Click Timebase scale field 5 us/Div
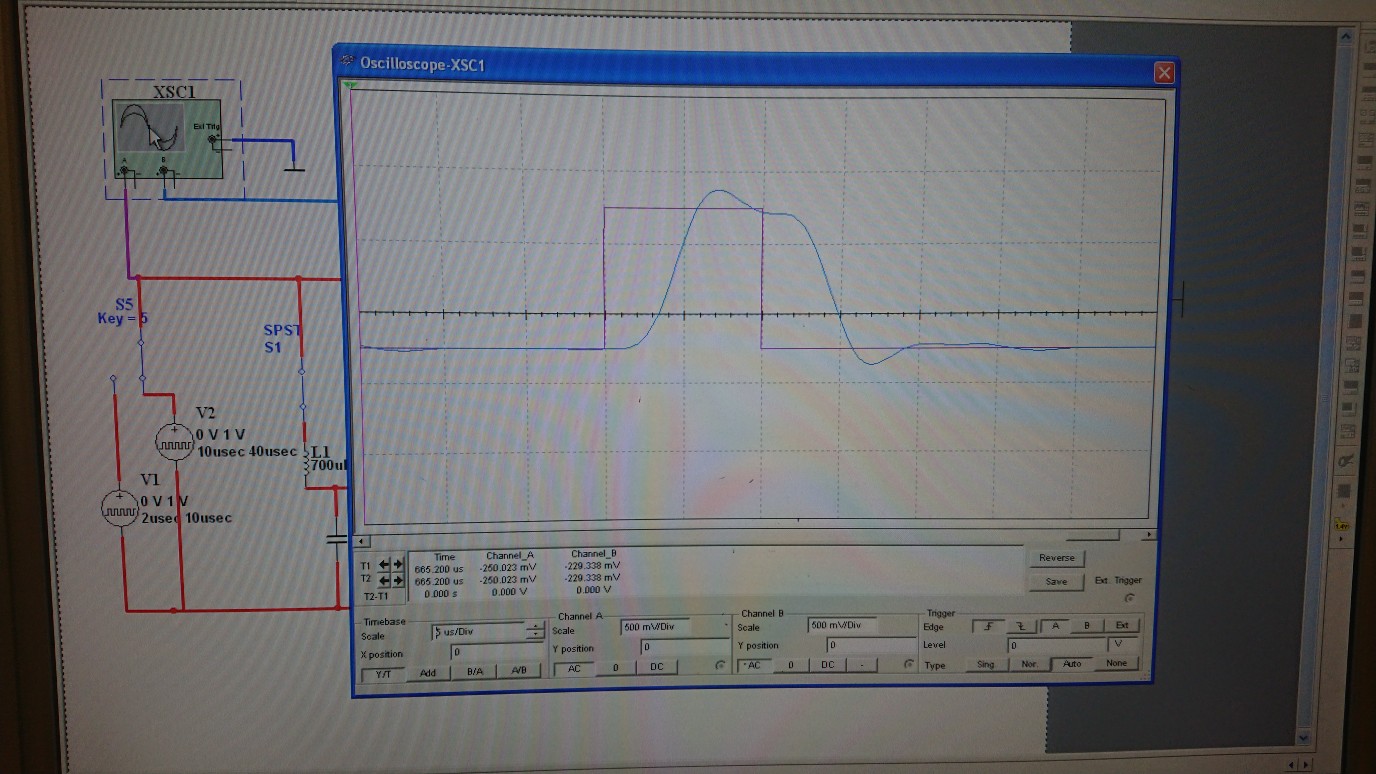Screen dimensions: 1376x774 point(478,632)
